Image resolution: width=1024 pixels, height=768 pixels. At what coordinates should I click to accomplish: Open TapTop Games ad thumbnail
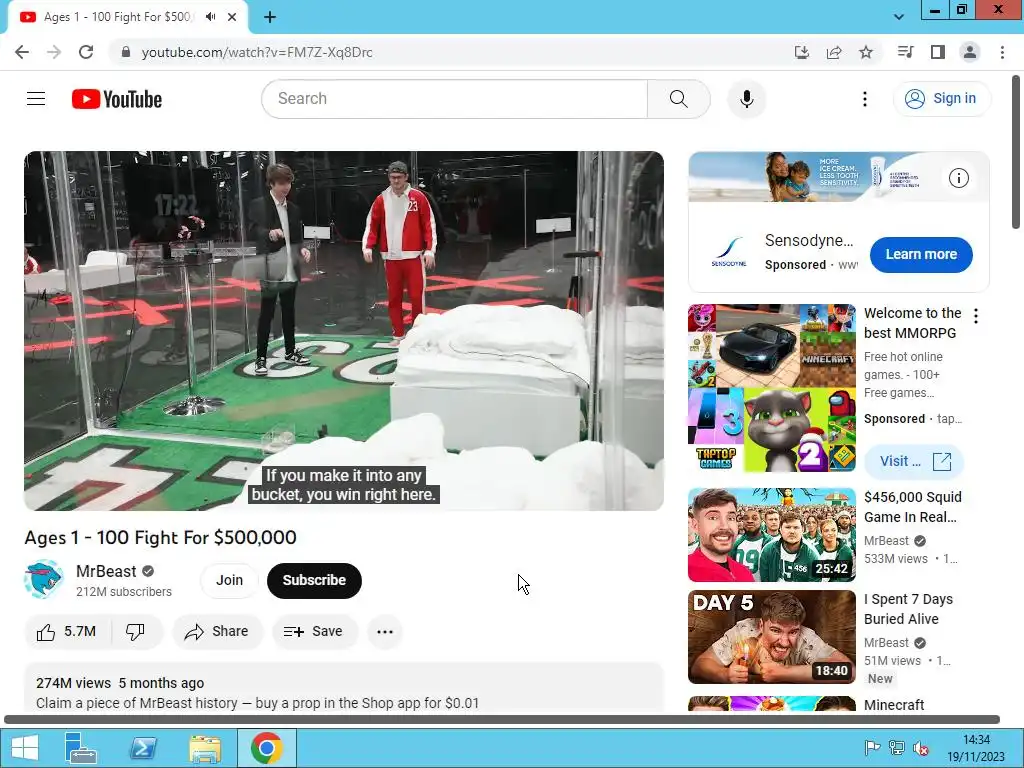771,388
